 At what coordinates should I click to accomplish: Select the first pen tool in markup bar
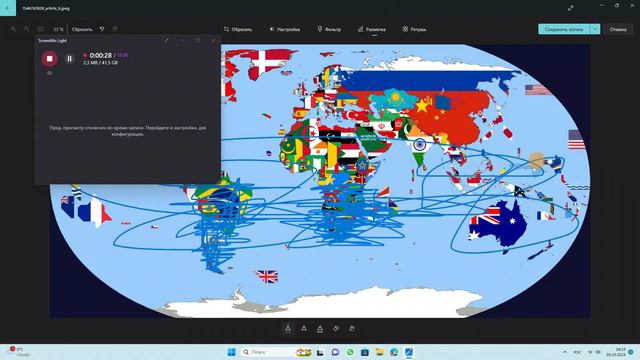288,329
